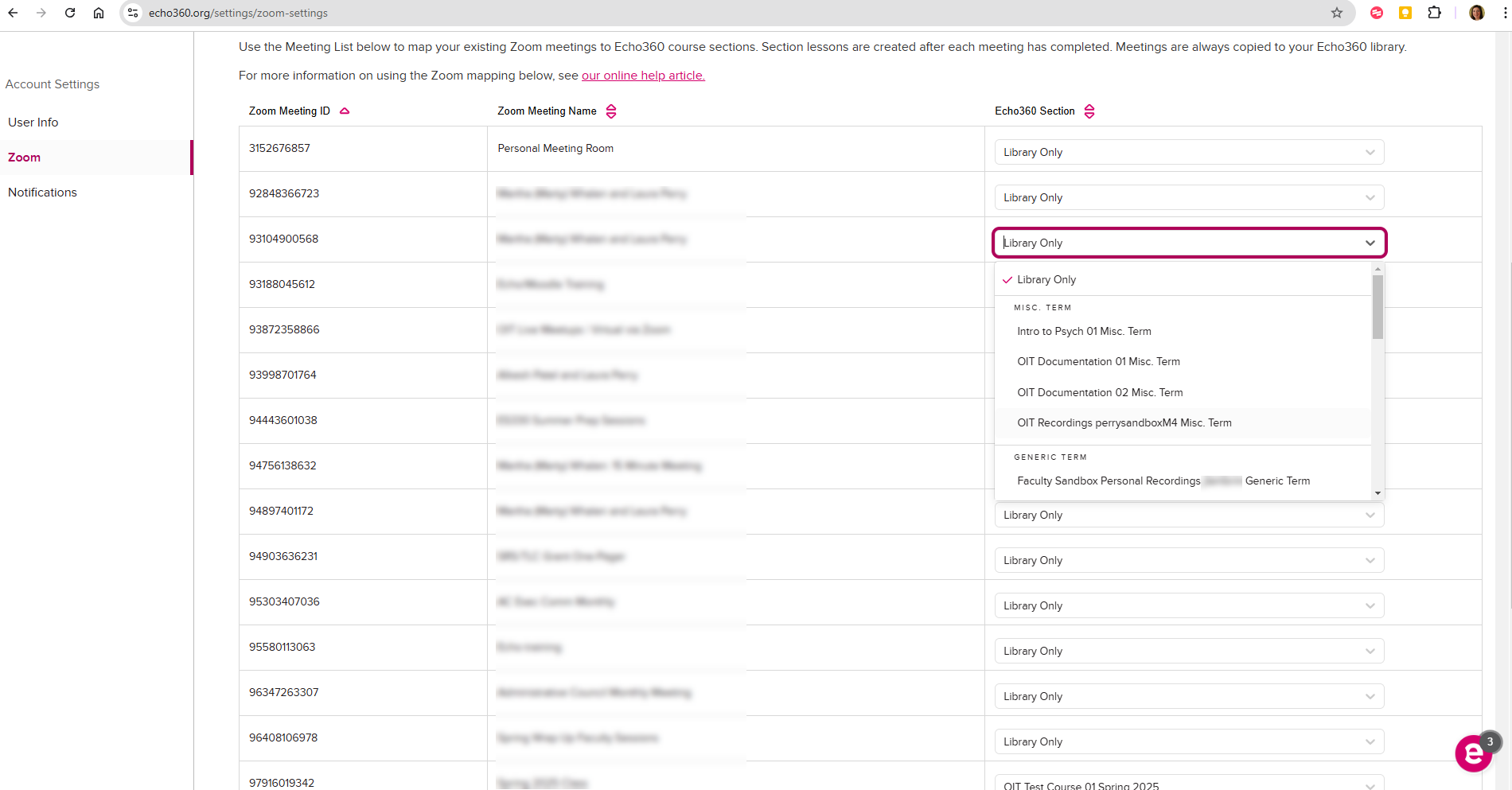Choose Intro to Psych 01 Misc. Term
The height and width of the screenshot is (790, 1512).
[1183, 331]
